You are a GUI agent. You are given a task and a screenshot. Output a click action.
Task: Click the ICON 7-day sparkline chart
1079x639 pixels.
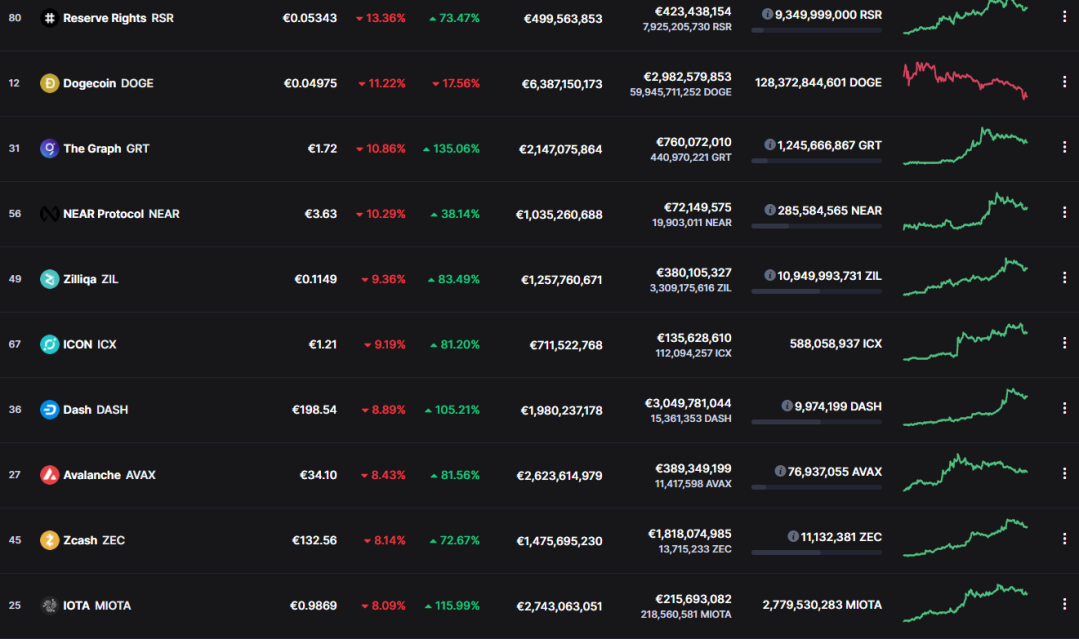(x=965, y=342)
